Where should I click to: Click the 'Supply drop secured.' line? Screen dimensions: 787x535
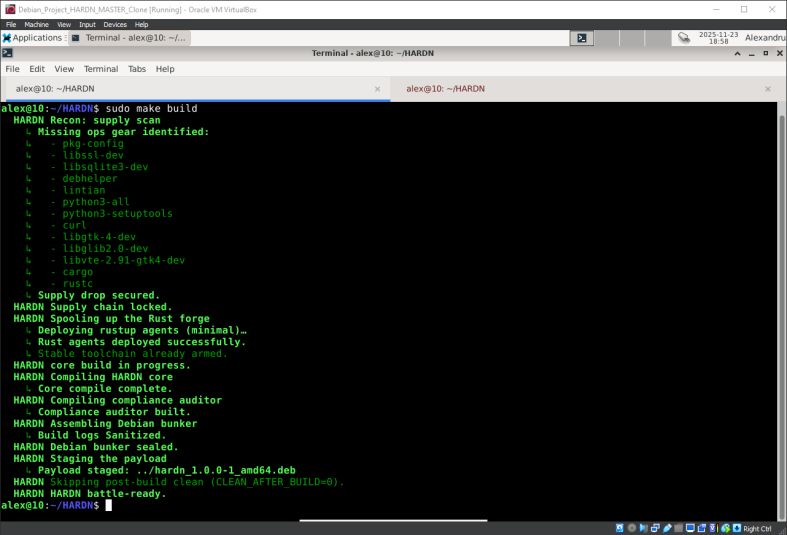[x=98, y=295]
